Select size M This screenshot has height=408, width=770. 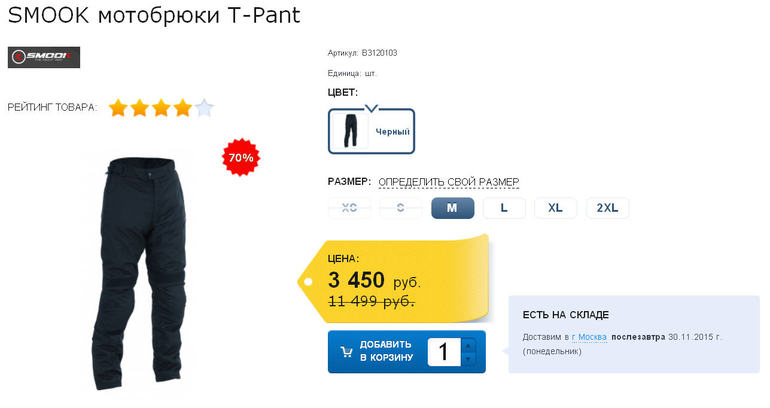coord(453,208)
